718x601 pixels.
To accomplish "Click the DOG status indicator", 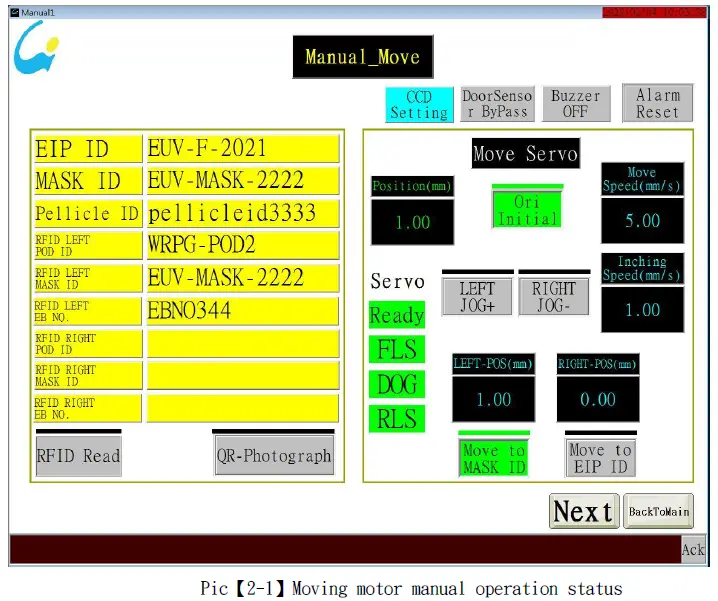I will [397, 384].
